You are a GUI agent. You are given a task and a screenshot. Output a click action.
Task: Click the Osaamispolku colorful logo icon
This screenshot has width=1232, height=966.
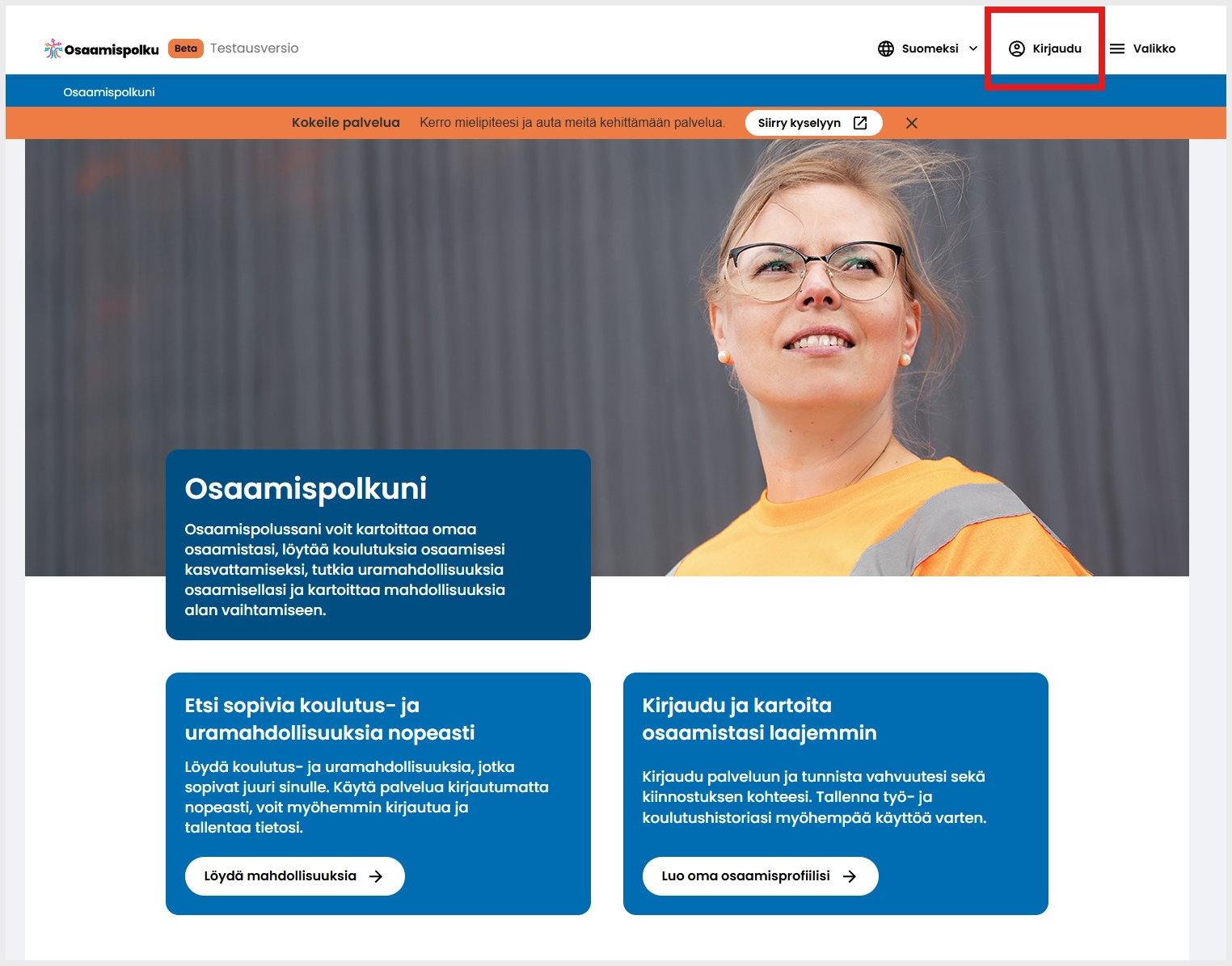pyautogui.click(x=53, y=49)
